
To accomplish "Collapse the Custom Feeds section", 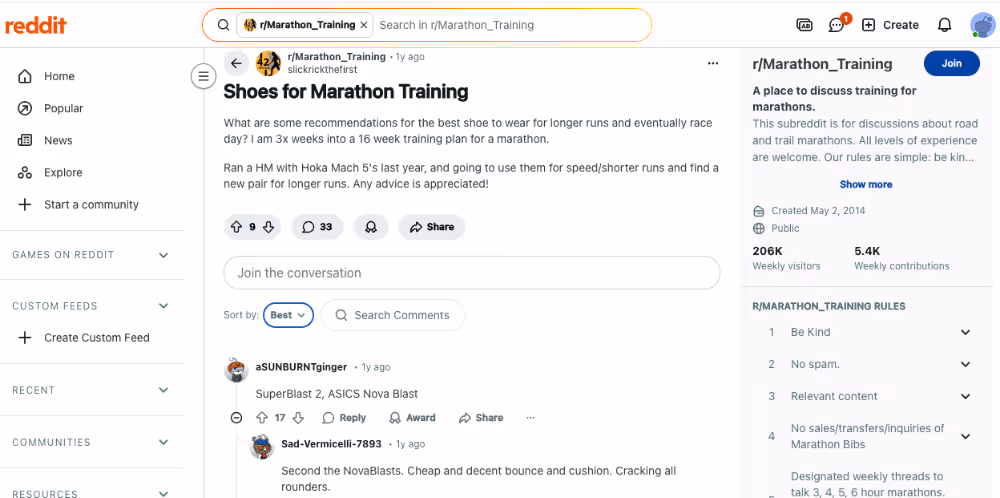I will pyautogui.click(x=163, y=306).
